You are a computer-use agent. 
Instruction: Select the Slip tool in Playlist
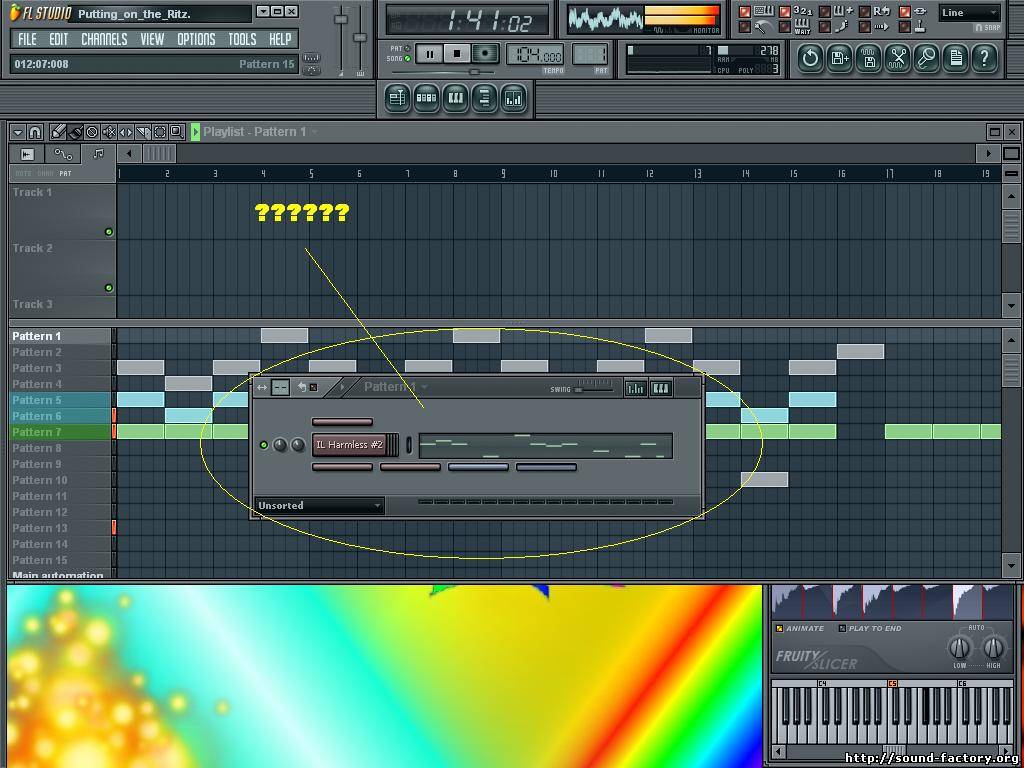[126, 133]
